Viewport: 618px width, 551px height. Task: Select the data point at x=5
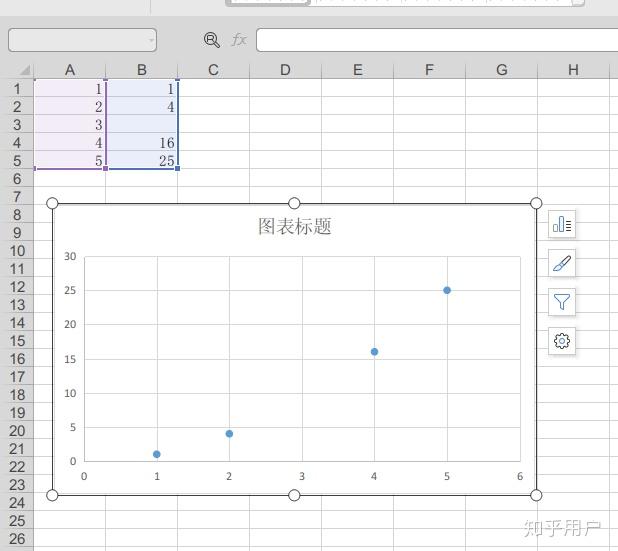coord(447,290)
